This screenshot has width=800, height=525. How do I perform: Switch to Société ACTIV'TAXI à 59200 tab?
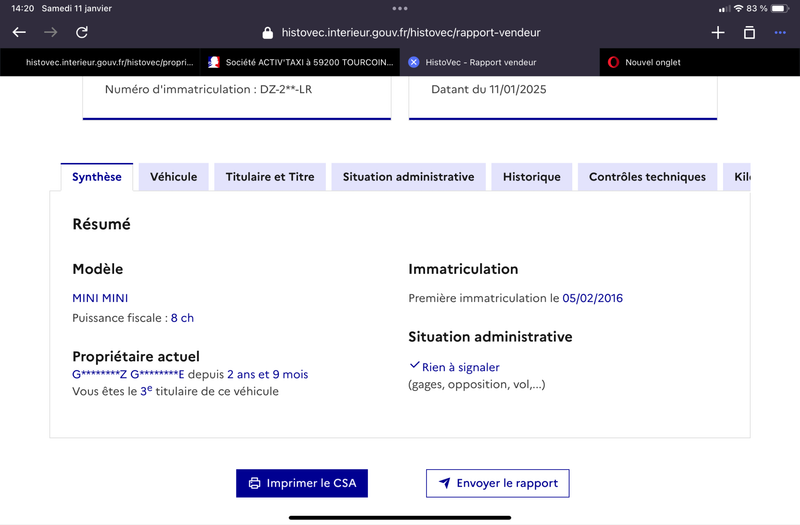pos(300,62)
